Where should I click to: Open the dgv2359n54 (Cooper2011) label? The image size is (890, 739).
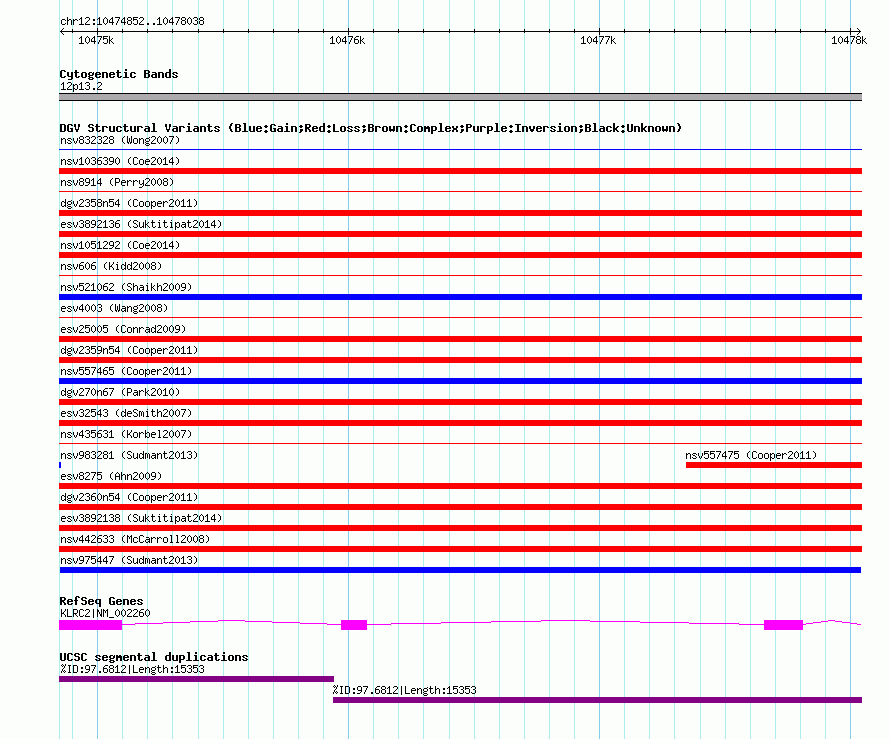[x=129, y=350]
